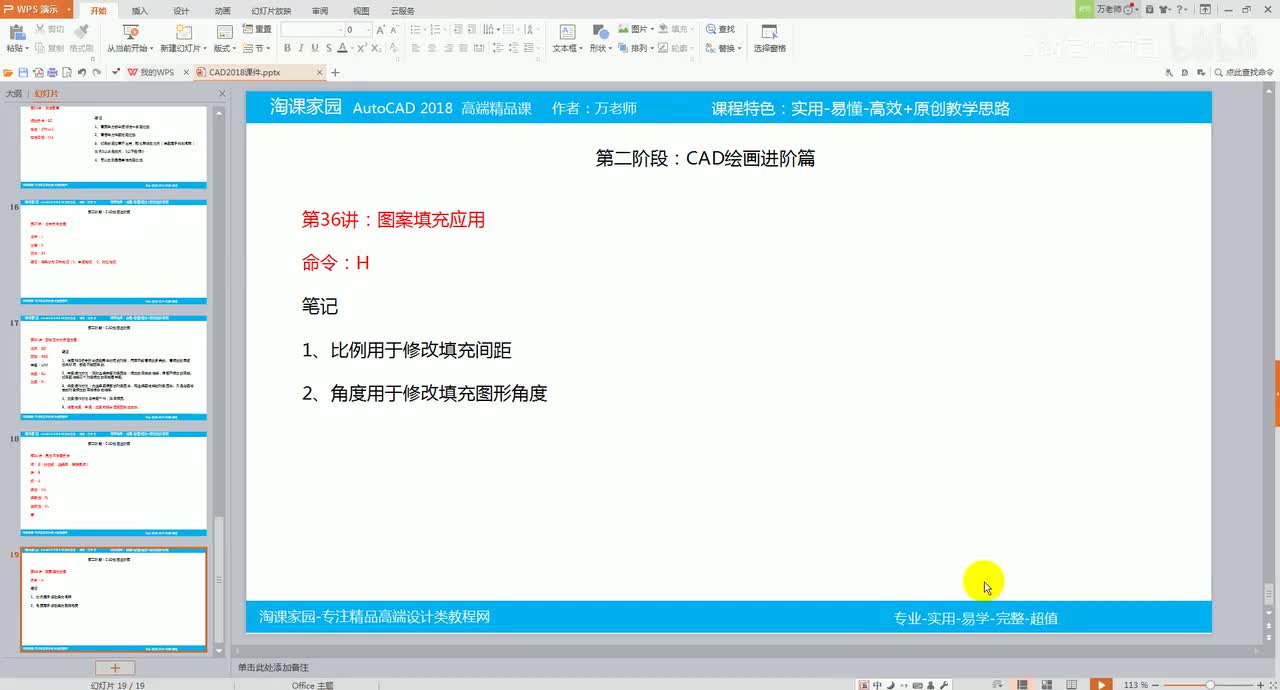The image size is (1280, 690).
Task: Open the font size box showing 0
Action: click(358, 30)
